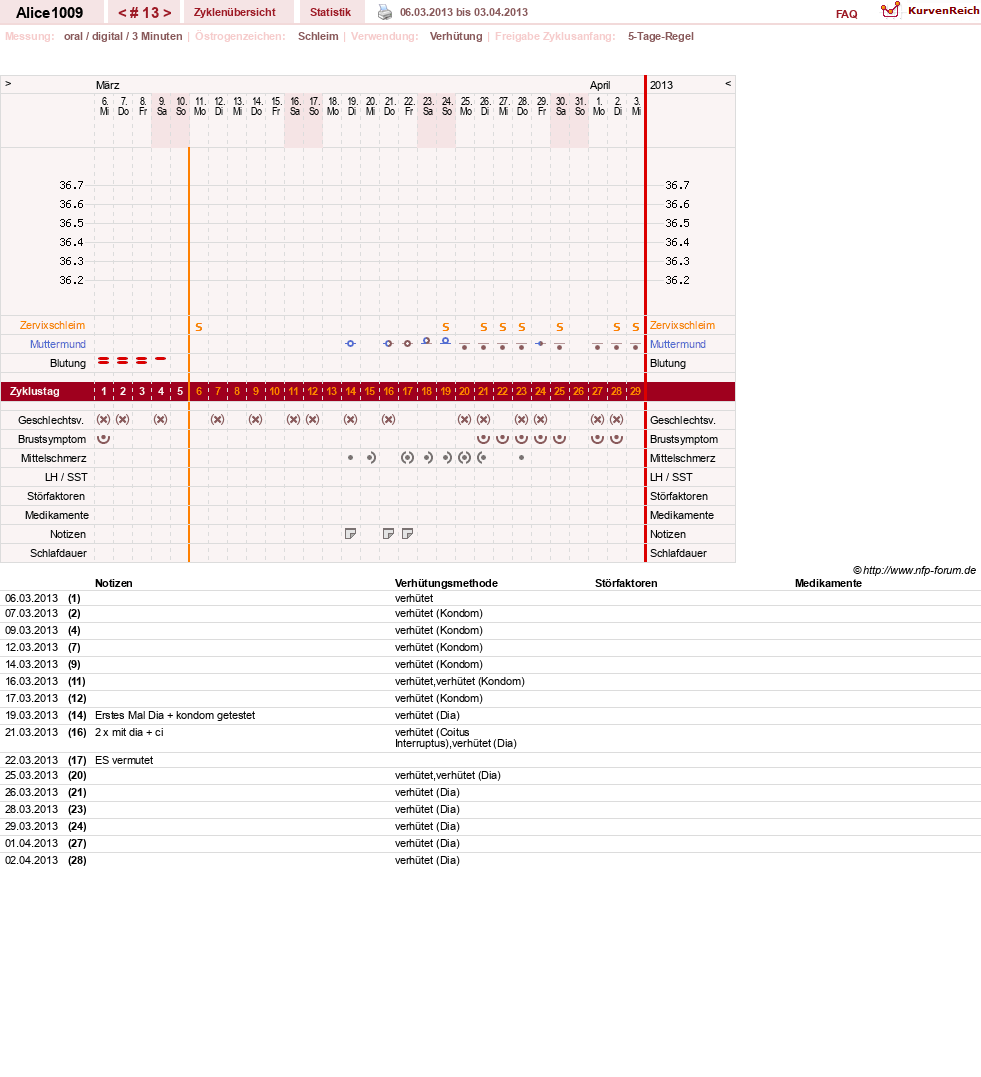
Task: Click the Mittelschmerz dot on cycle day 14
Action: (350, 457)
